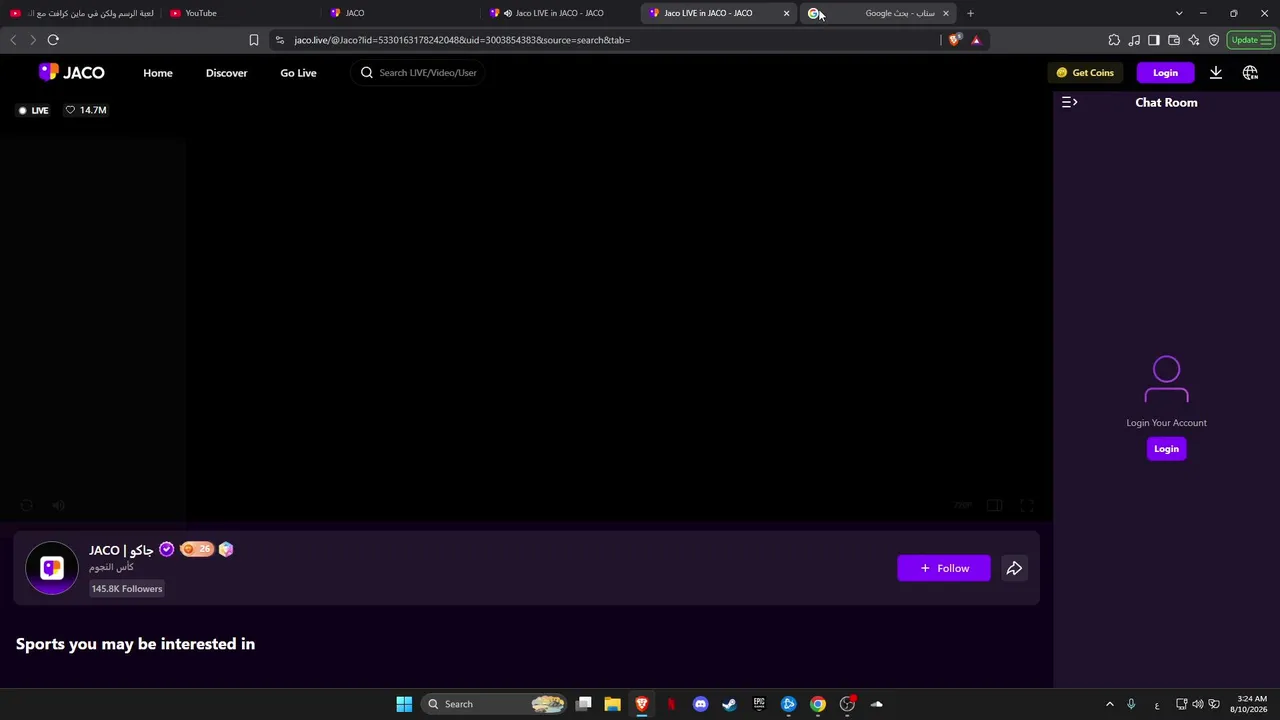Switch to the plain JACO browser tab
Image resolution: width=1280 pixels, height=720 pixels.
click(400, 13)
